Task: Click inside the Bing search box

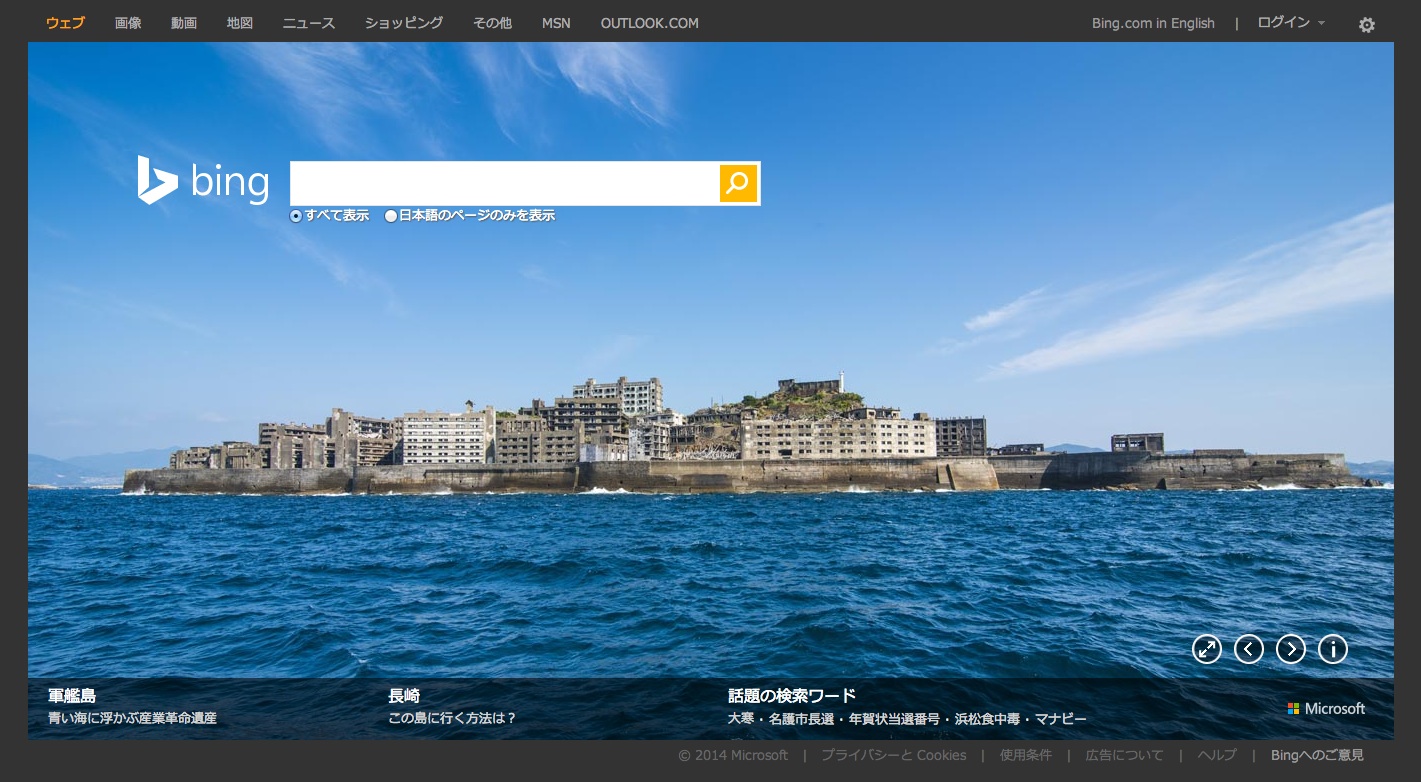Action: point(504,183)
